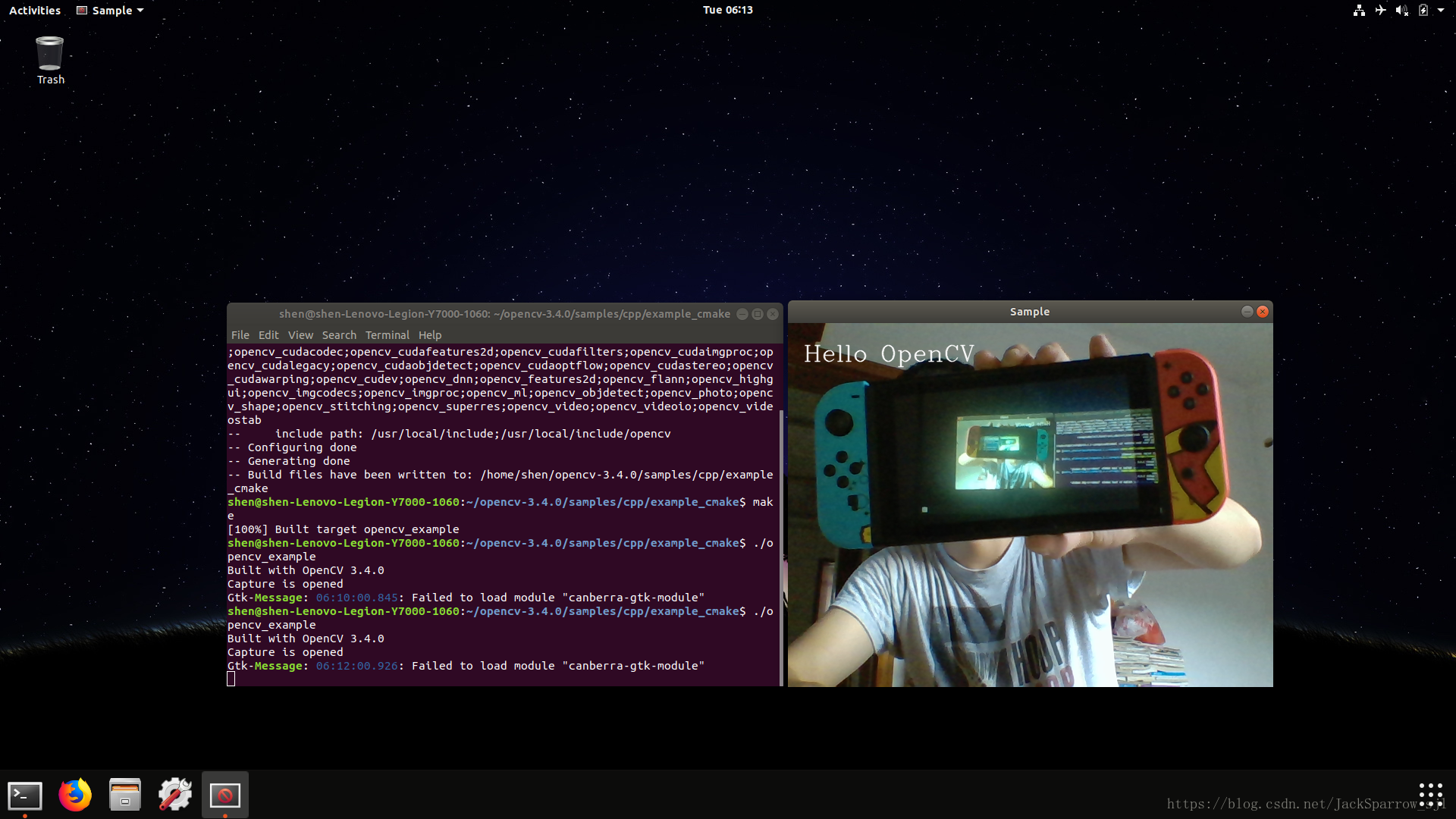Open the clock and calendar at Tue 06:13
Image resolution: width=1456 pixels, height=819 pixels.
click(727, 10)
